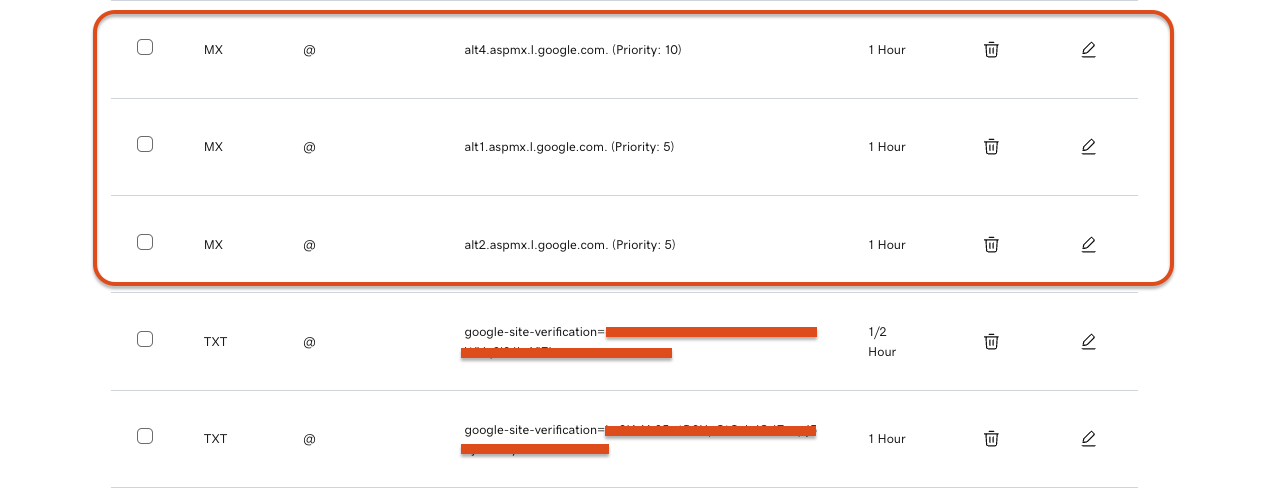Check the alt1.aspmx MX record box
This screenshot has height=498, width=1287.
coord(145,144)
